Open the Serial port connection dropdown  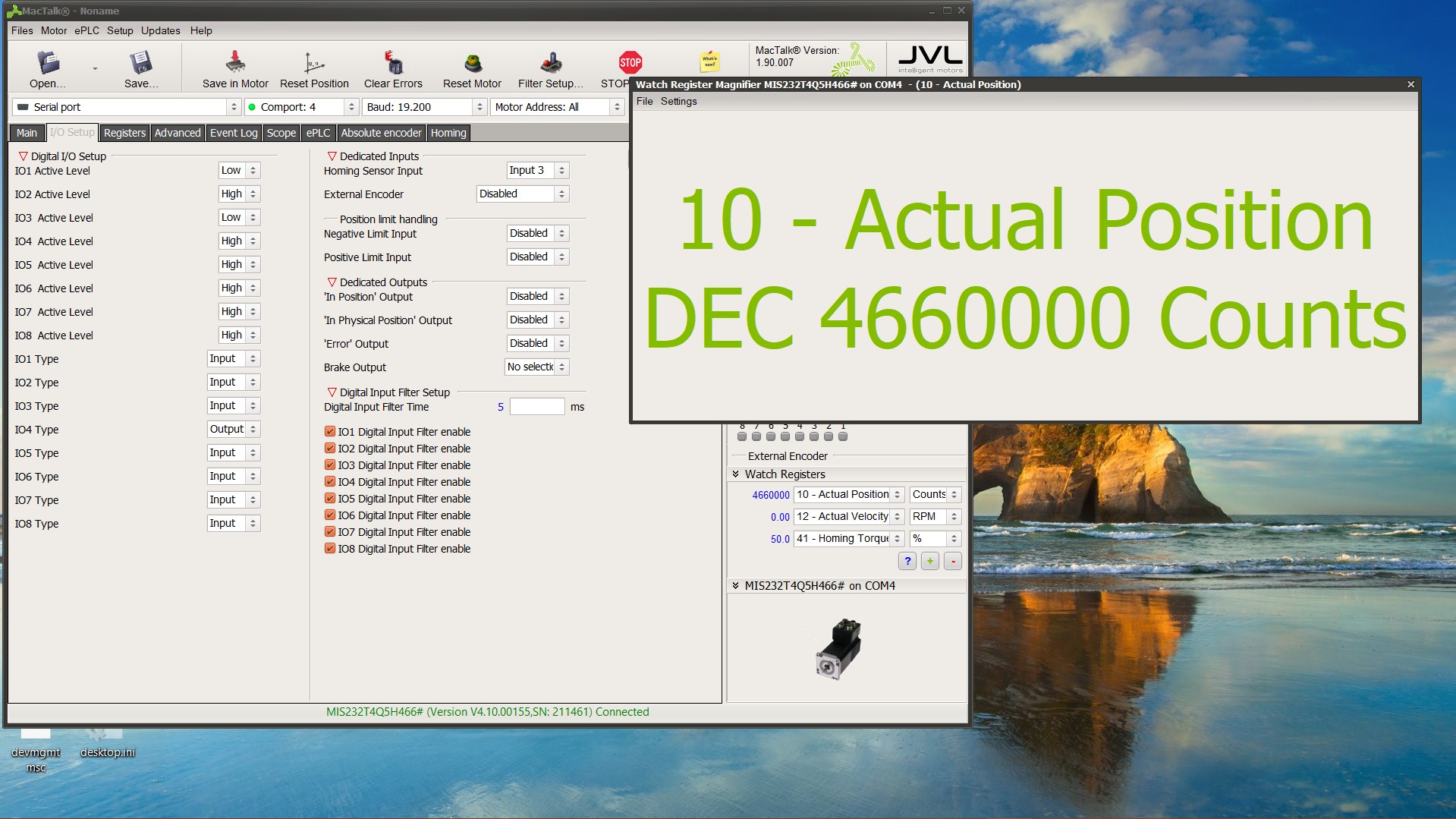[x=127, y=107]
